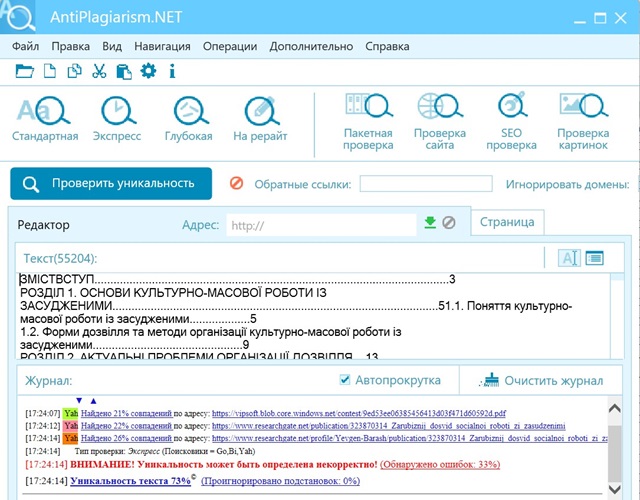
Task: Click the text line starting with ЗМІСТВСТУП
Action: click(238, 279)
